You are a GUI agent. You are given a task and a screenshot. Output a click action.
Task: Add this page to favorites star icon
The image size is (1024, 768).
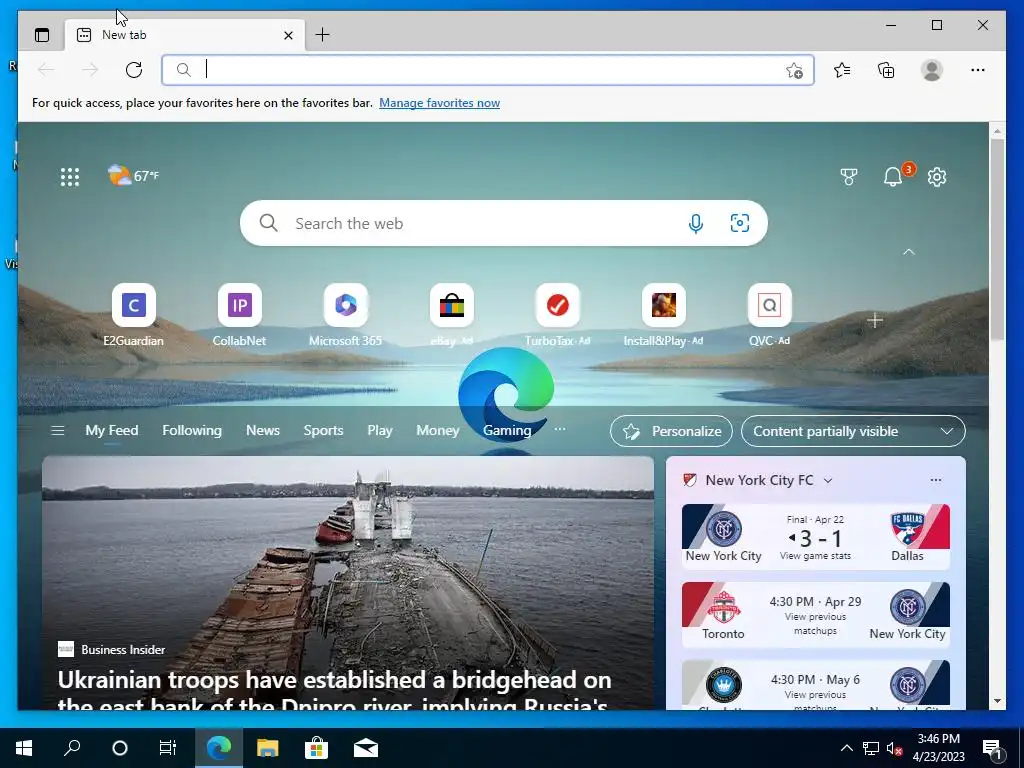coord(794,71)
